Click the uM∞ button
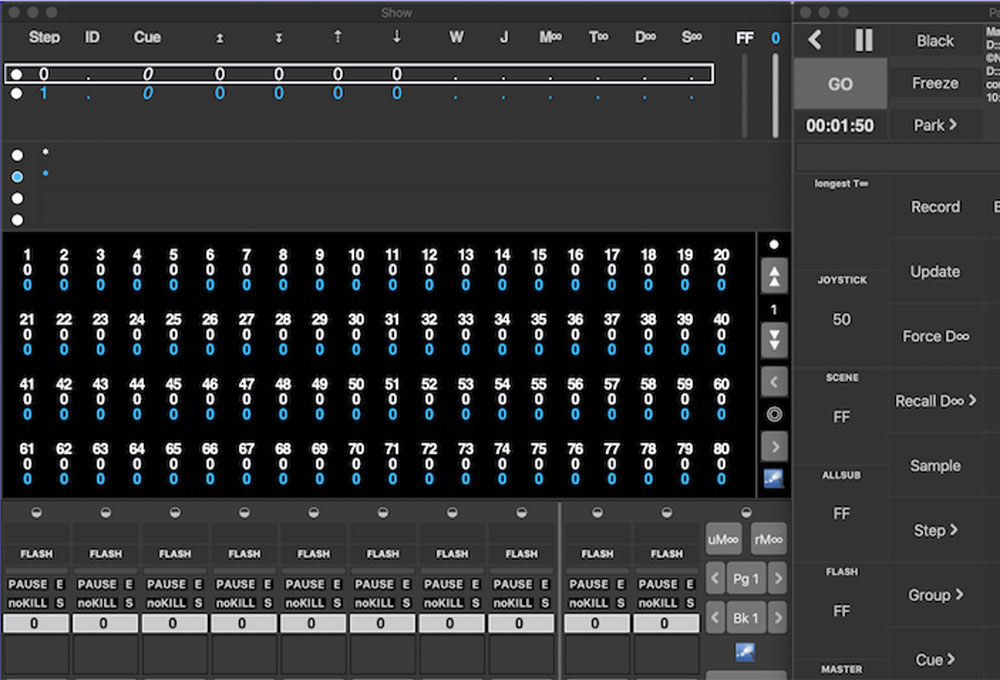Screen dimensions: 1000x680 [x=723, y=540]
